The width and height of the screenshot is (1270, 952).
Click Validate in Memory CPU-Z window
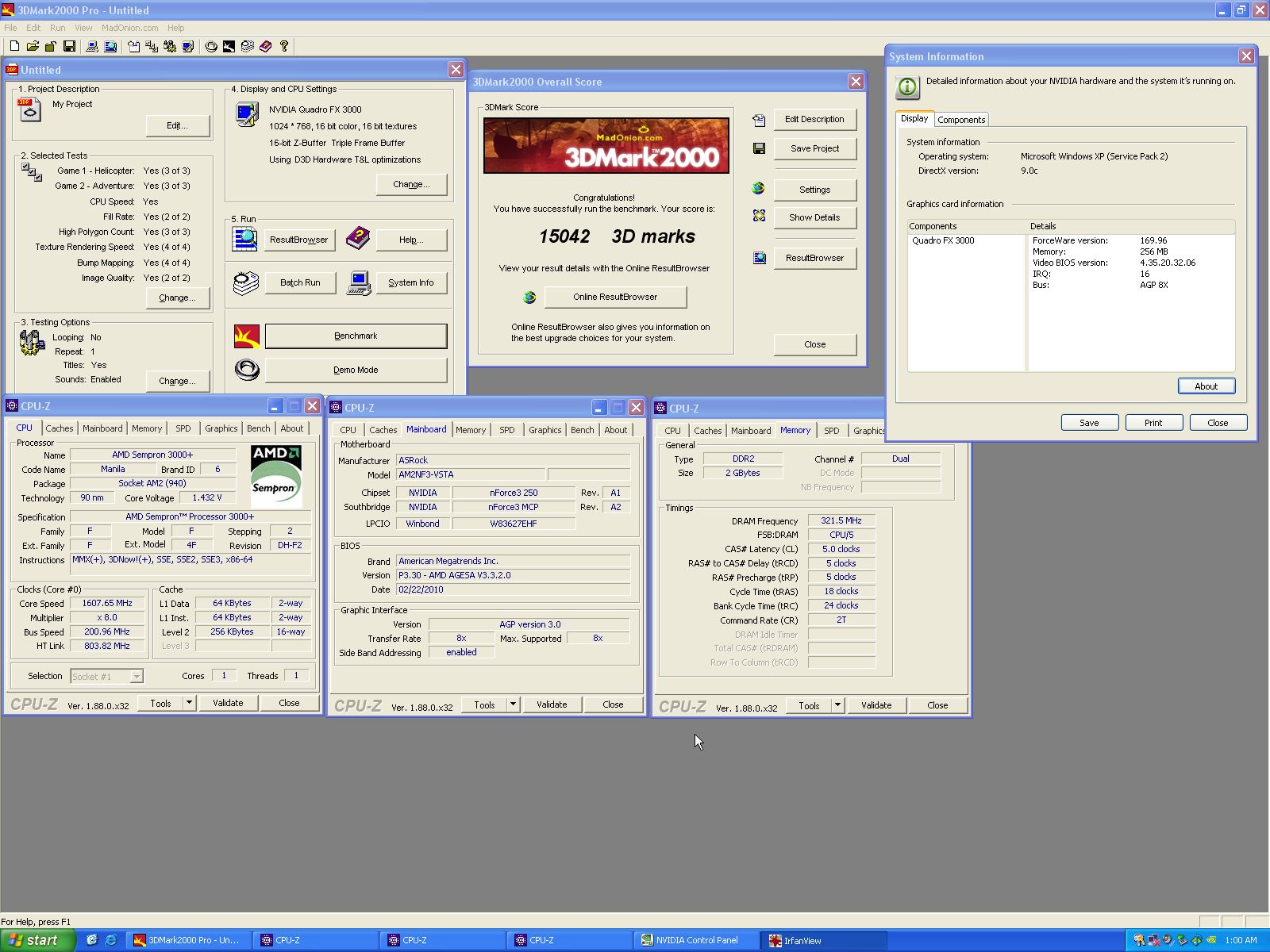pos(876,705)
